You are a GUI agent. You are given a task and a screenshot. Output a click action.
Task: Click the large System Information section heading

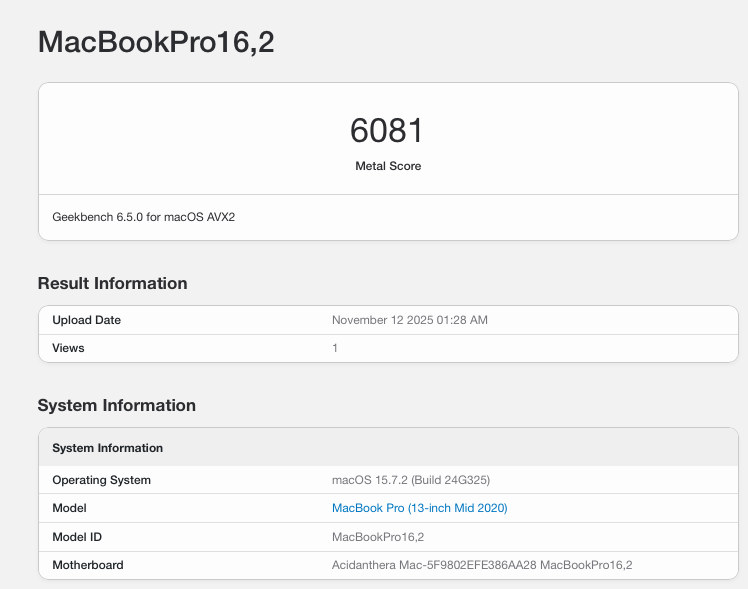[x=117, y=405]
